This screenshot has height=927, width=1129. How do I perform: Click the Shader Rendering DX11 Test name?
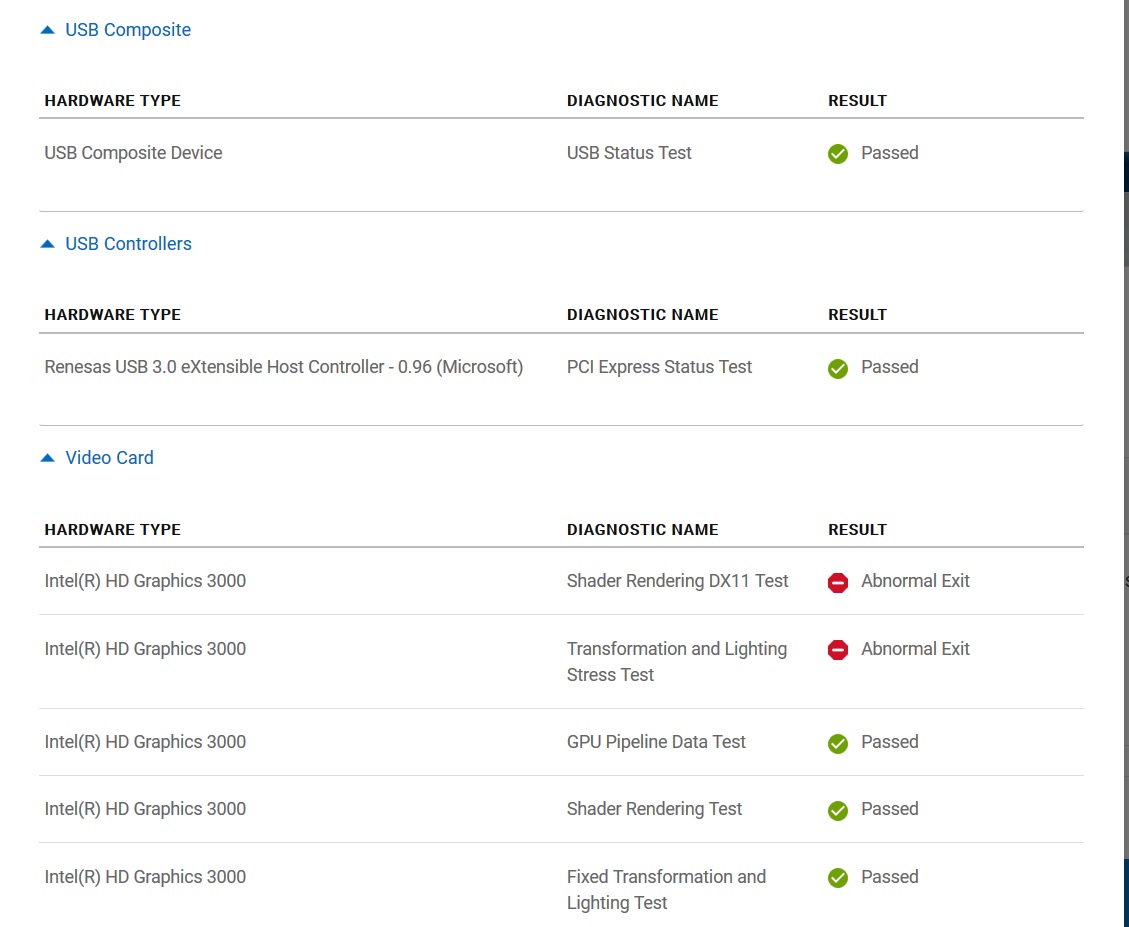pyautogui.click(x=677, y=581)
